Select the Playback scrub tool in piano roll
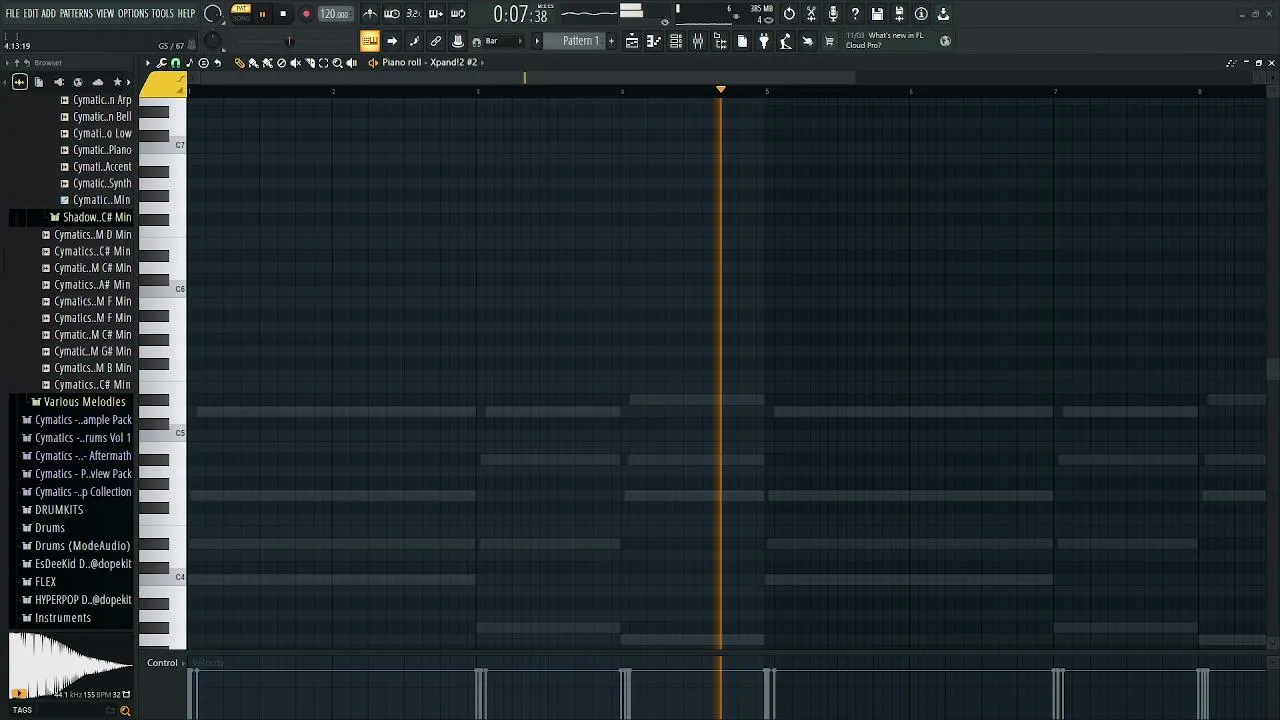The height and width of the screenshot is (720, 1280). coord(351,63)
